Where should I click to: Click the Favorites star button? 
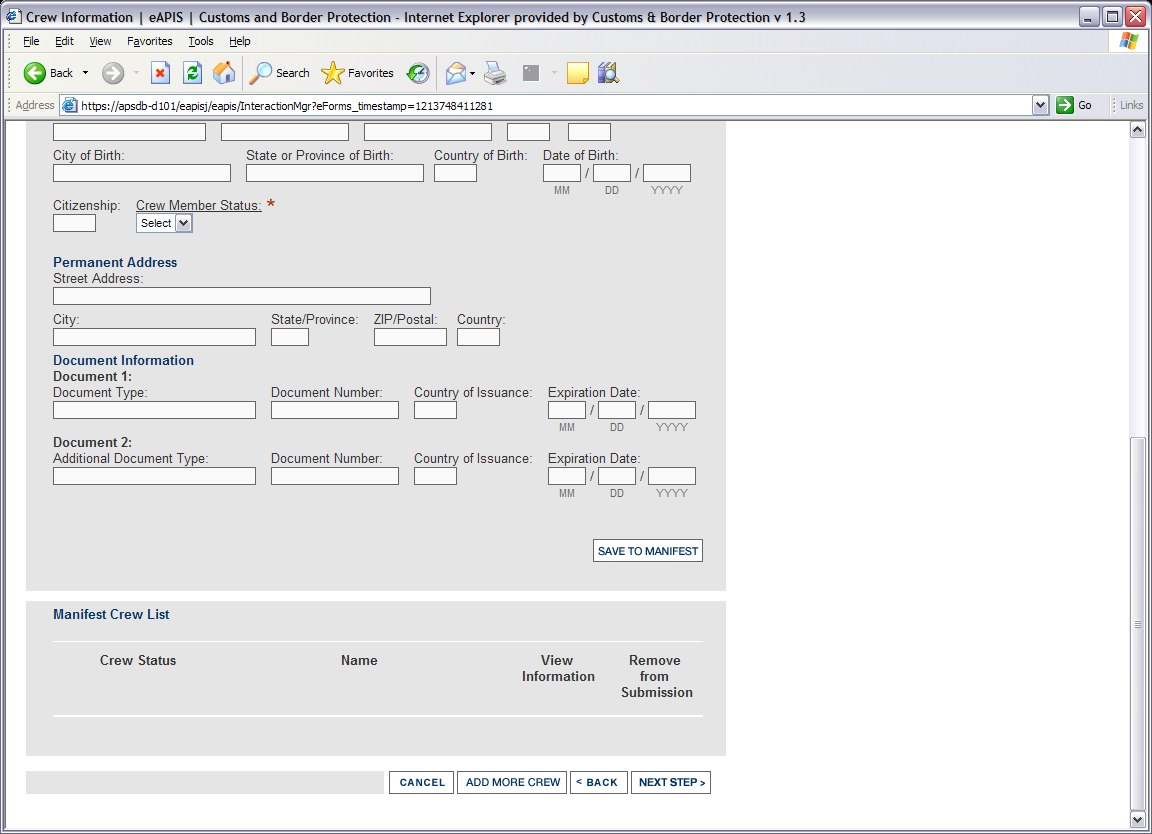[357, 73]
